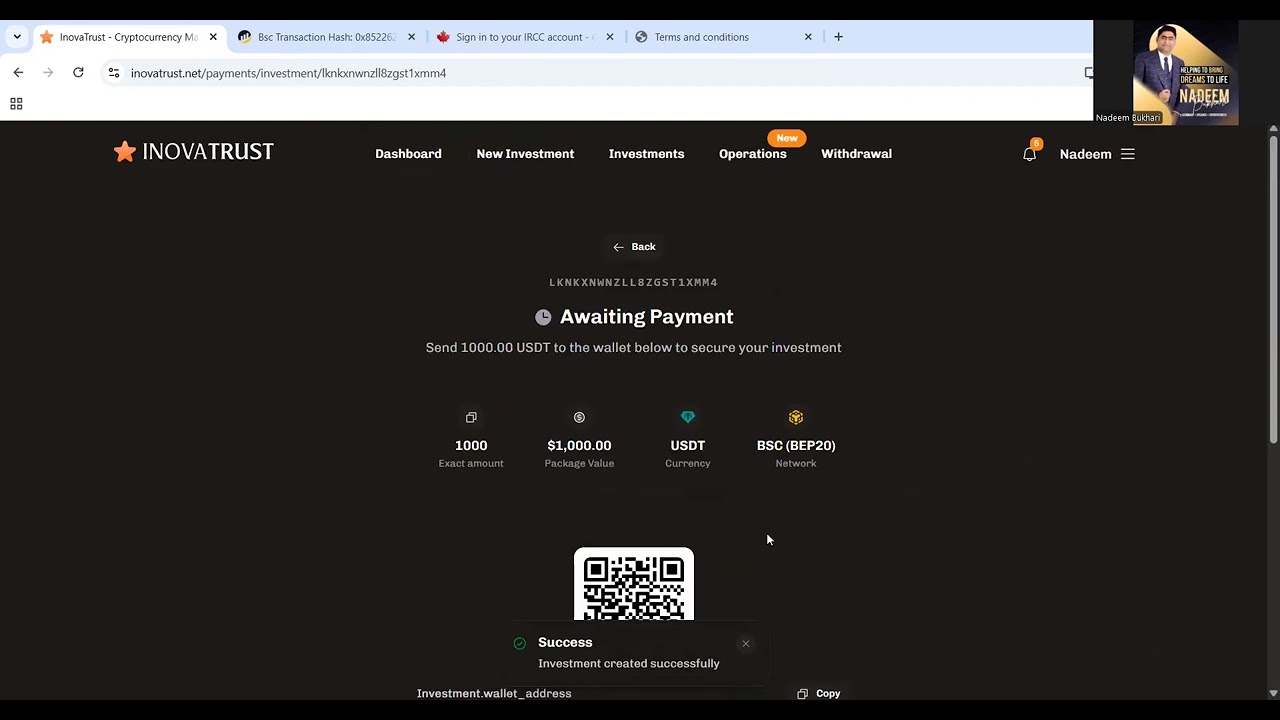This screenshot has width=1280, height=720.
Task: Go to Dashboard
Action: tap(408, 154)
